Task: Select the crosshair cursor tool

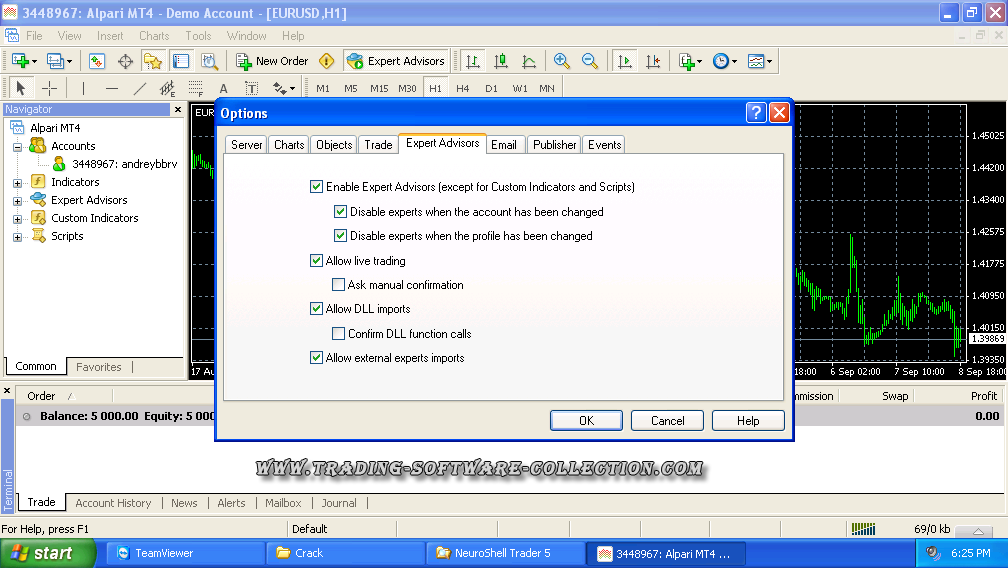Action: point(49,88)
